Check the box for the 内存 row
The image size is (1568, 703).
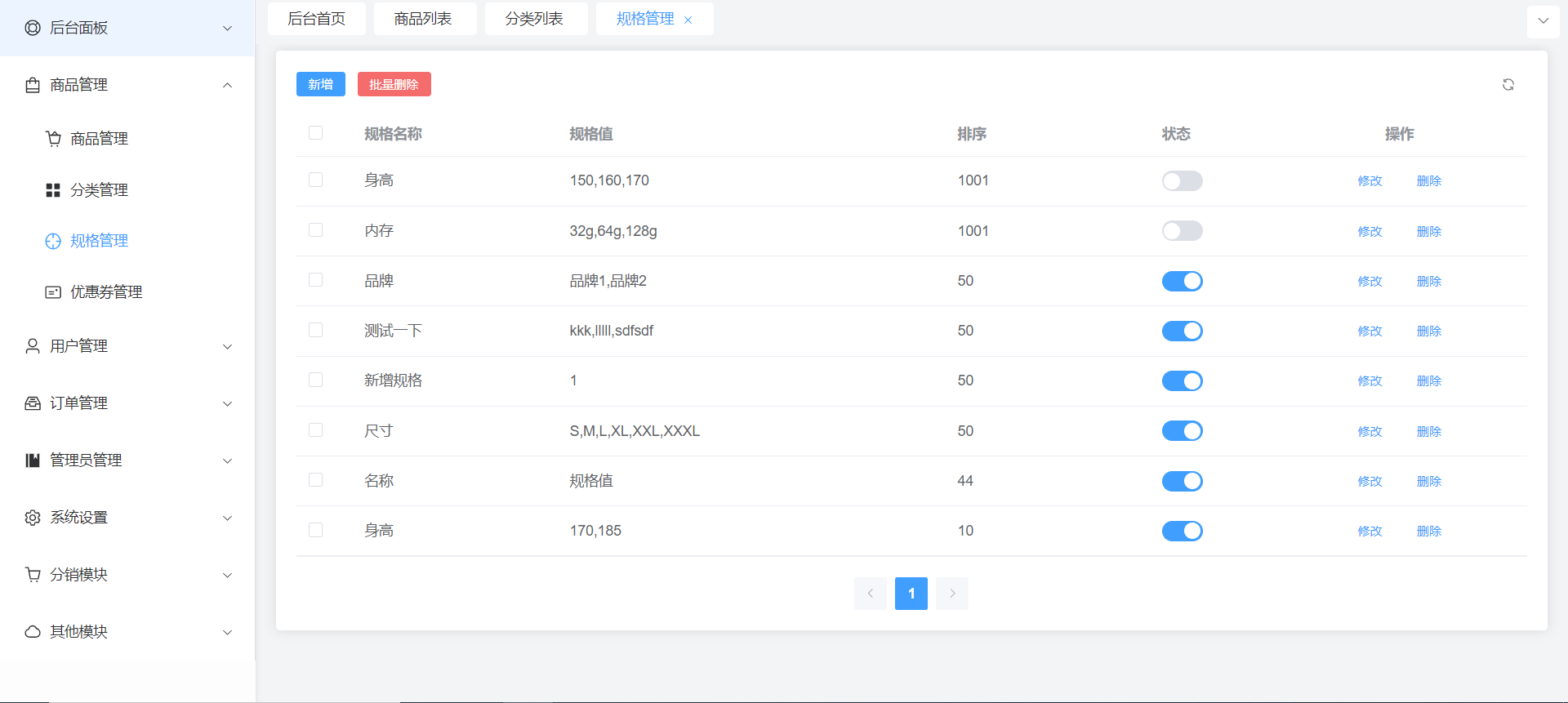316,230
